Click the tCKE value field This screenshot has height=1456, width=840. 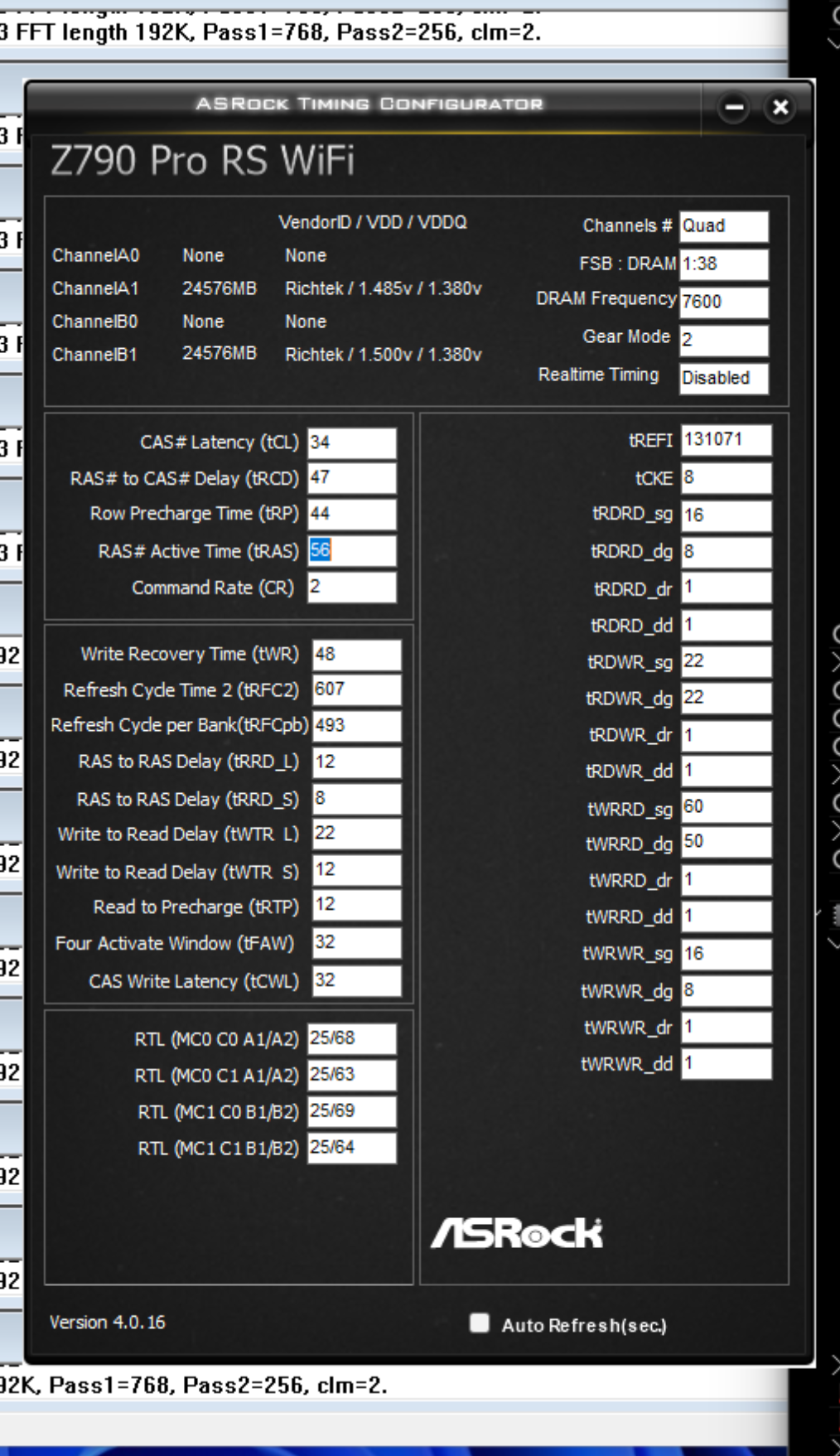(x=727, y=478)
